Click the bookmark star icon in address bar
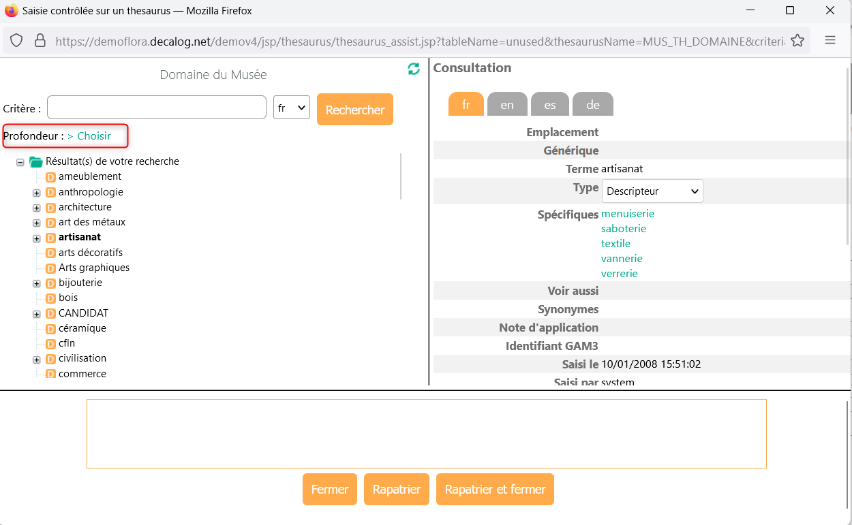852x525 pixels. [x=797, y=41]
